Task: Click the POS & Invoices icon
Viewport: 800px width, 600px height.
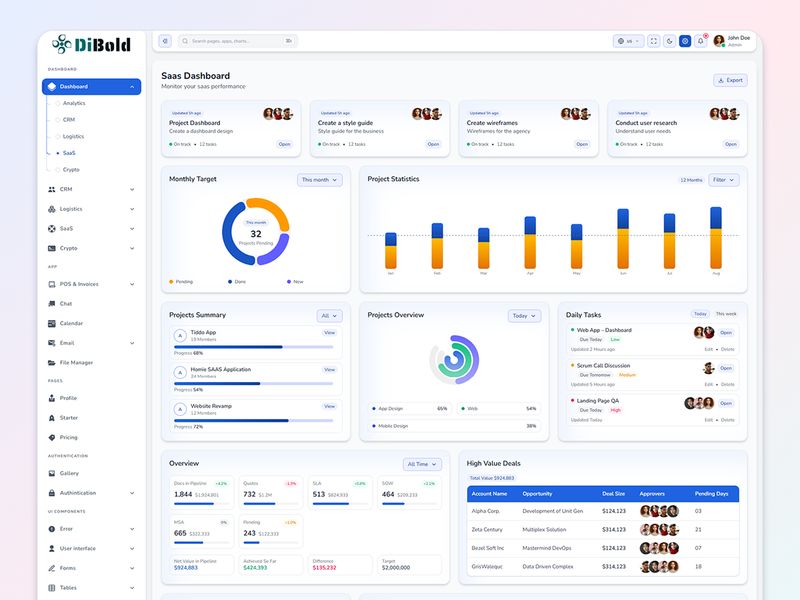Action: pos(52,284)
